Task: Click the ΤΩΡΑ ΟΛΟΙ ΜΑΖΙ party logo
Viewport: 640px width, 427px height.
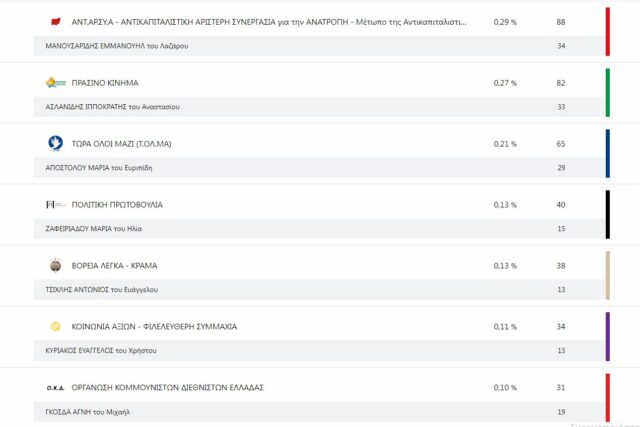Action: [x=55, y=143]
